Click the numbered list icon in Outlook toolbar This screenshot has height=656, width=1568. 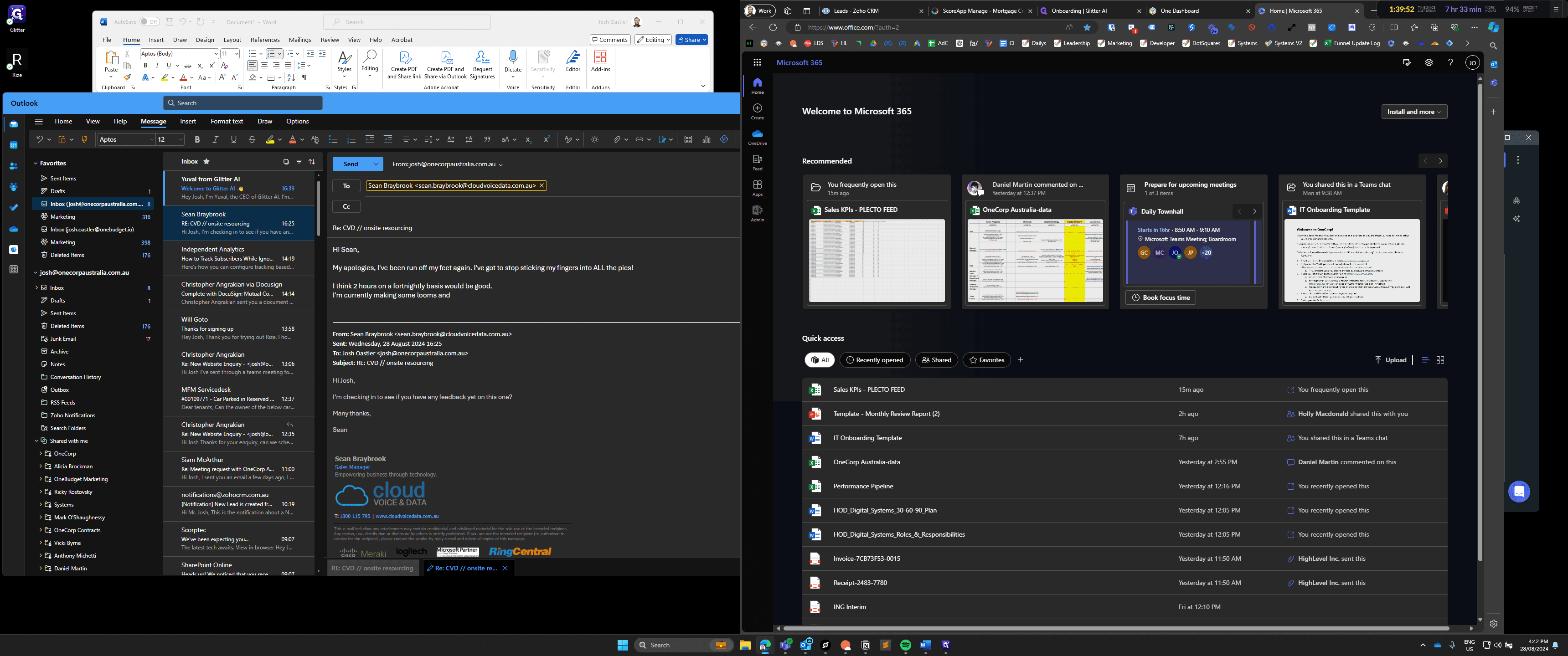pos(351,140)
